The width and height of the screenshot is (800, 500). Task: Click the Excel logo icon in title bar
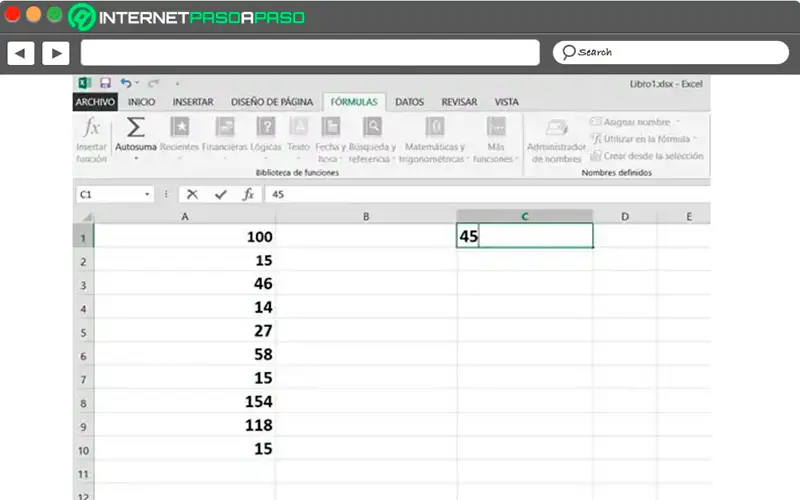[85, 83]
